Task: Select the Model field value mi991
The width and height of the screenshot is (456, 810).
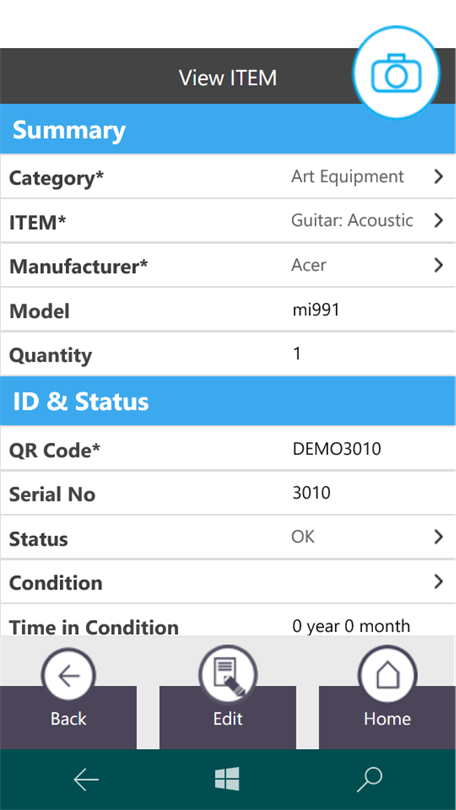Action: [316, 309]
